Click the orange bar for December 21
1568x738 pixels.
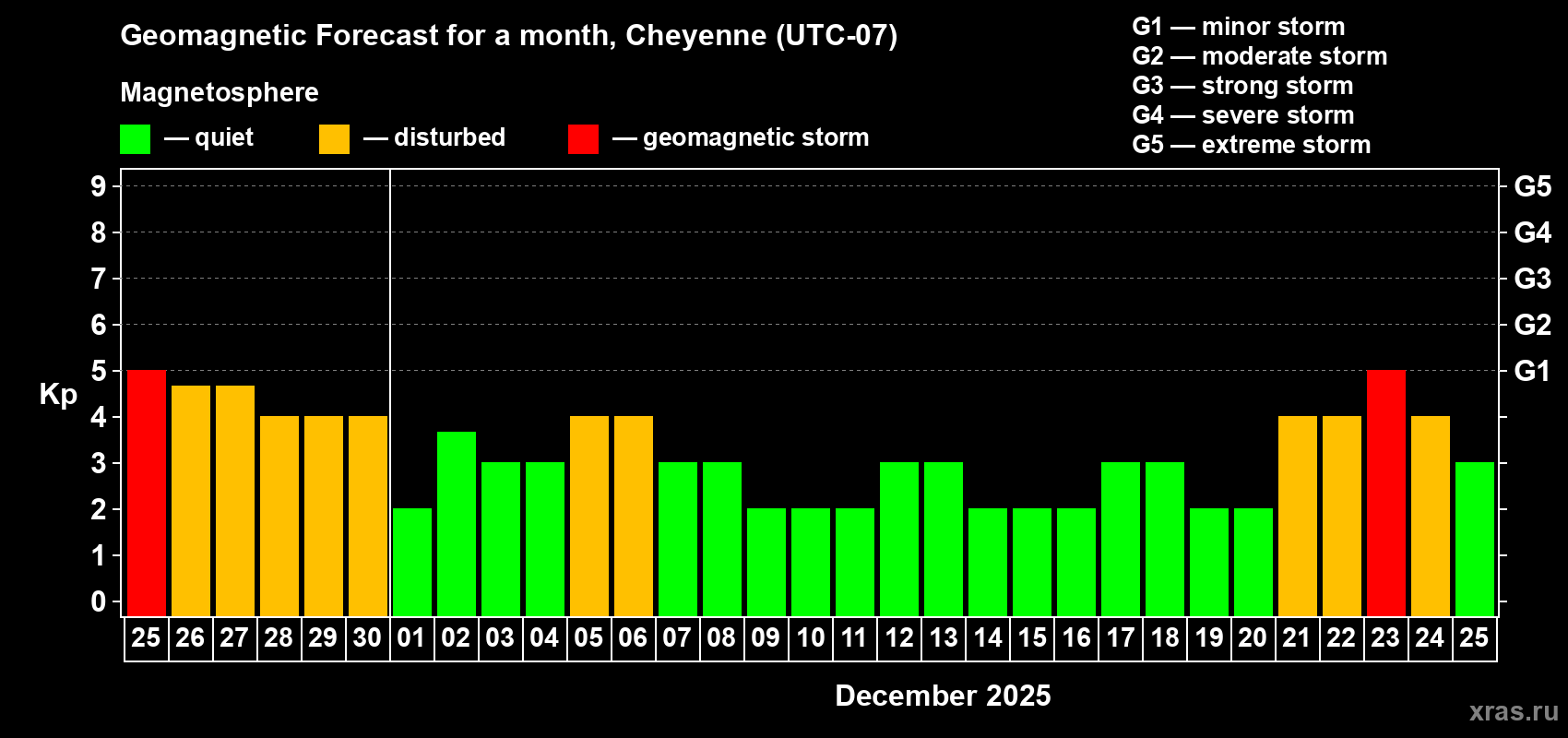click(1298, 516)
